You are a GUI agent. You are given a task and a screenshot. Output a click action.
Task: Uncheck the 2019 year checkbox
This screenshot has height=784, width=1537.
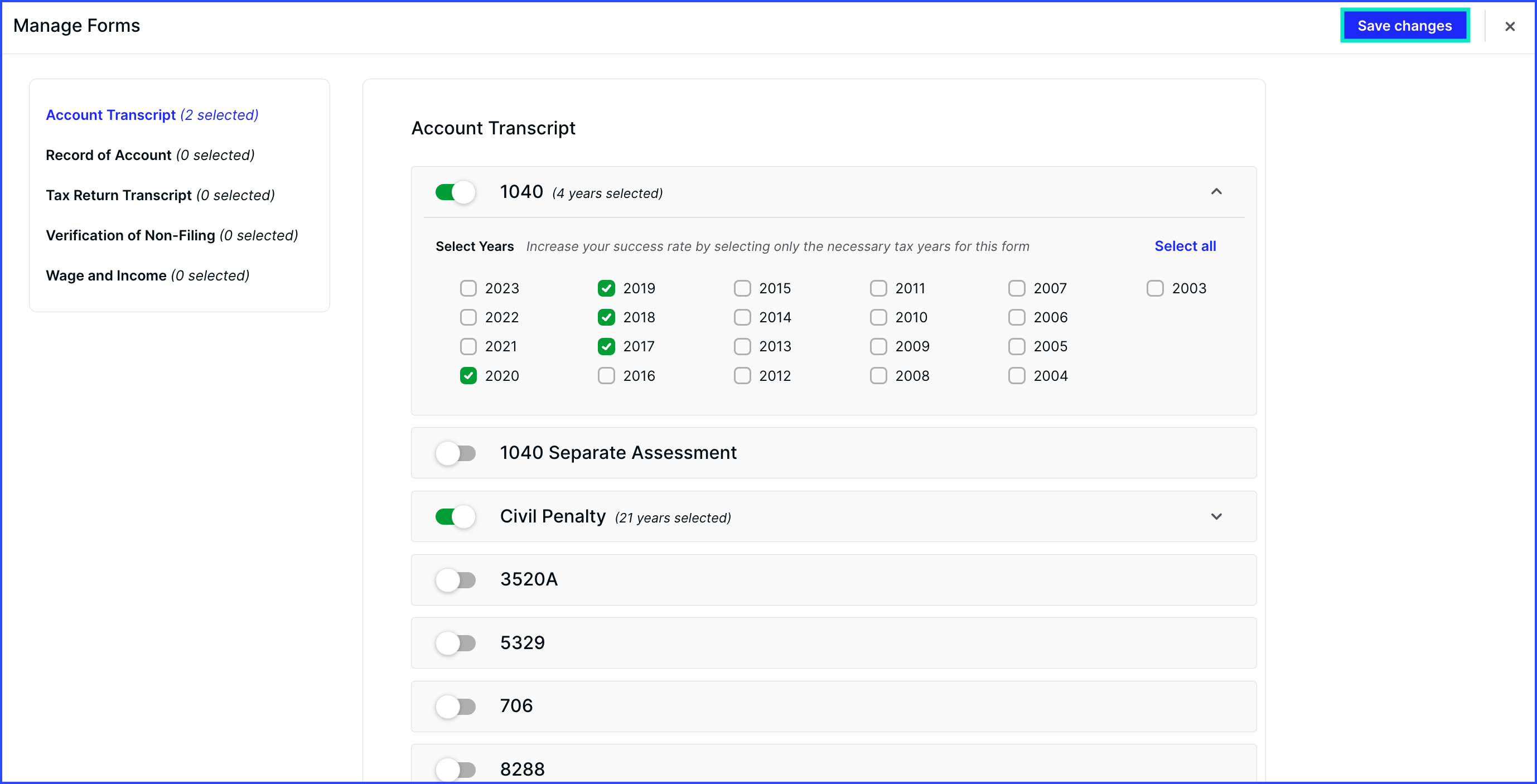click(x=606, y=288)
